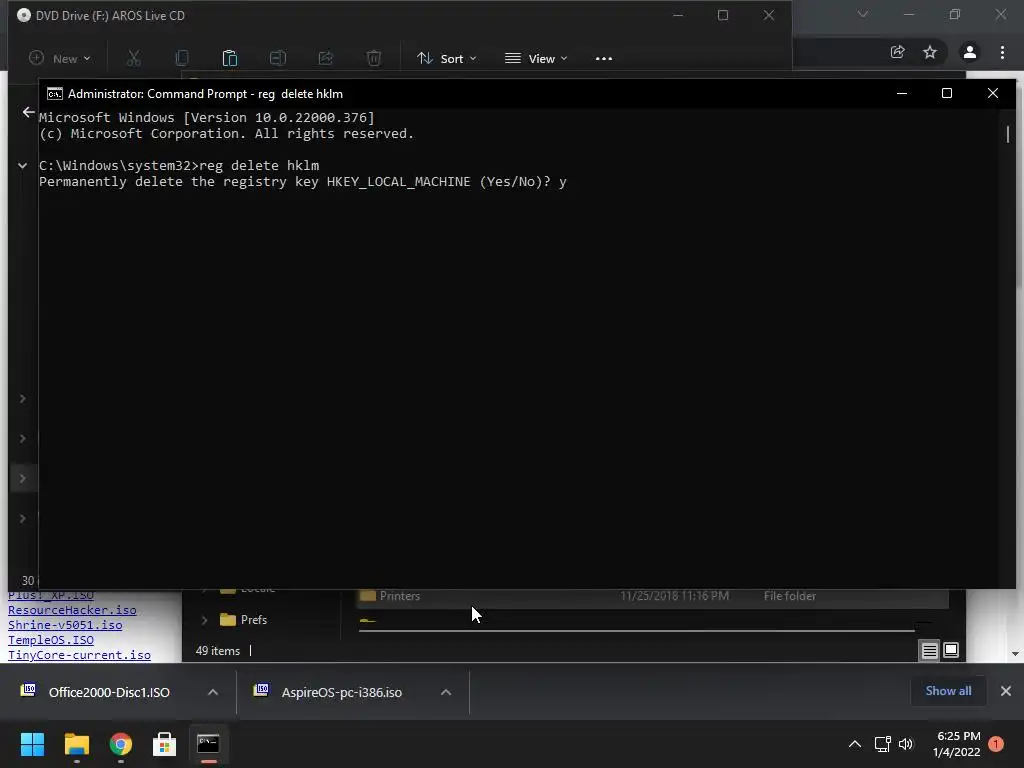Click the Command Prompt vertical scrollbar thumb
The image size is (1024, 768).
click(1008, 134)
